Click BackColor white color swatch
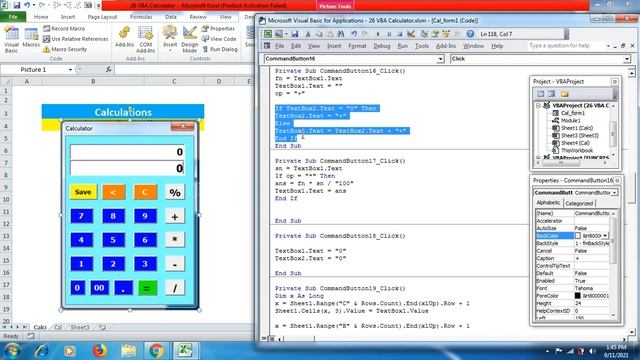The image size is (640, 360). pyautogui.click(x=578, y=236)
